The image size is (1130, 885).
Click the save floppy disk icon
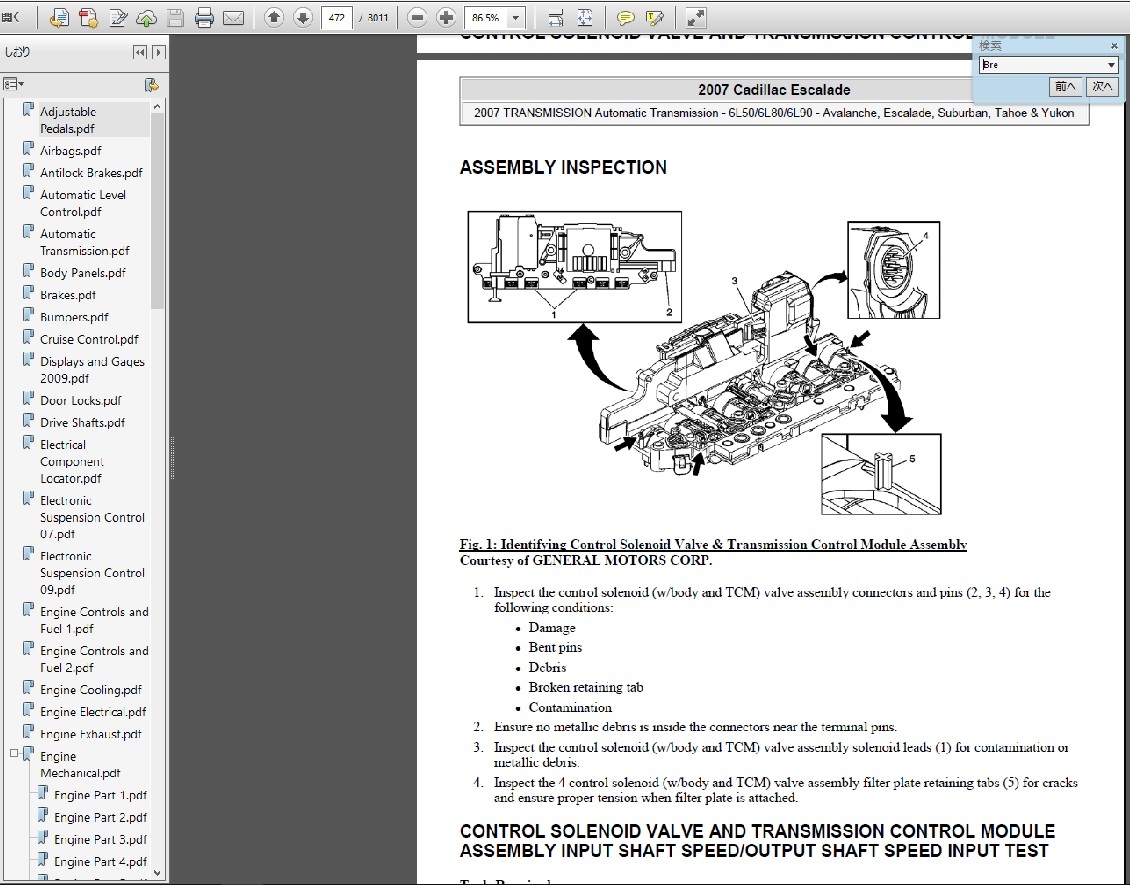click(x=175, y=18)
